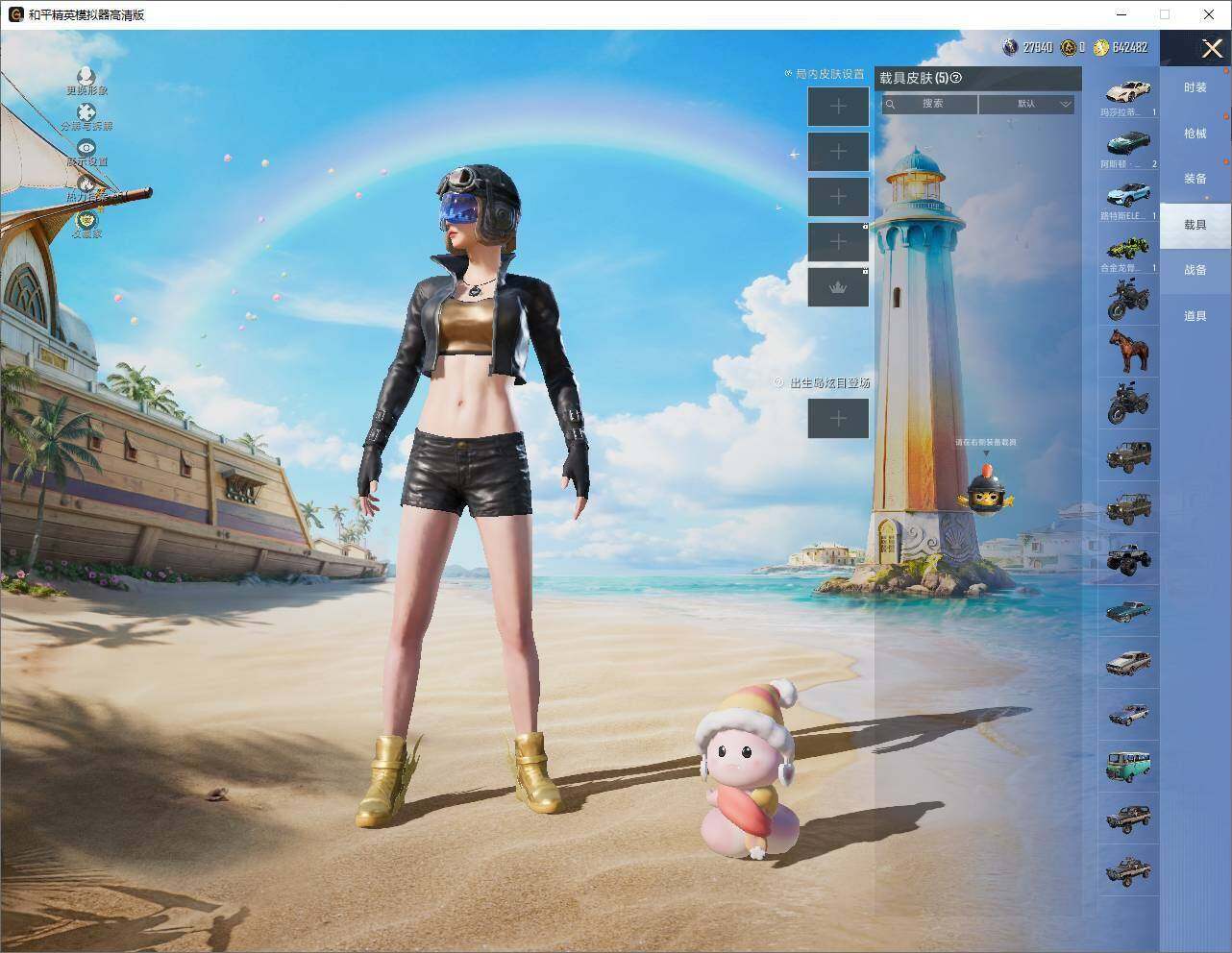
Task: Select the closed-top green jeep vehicle
Action: [1128, 455]
